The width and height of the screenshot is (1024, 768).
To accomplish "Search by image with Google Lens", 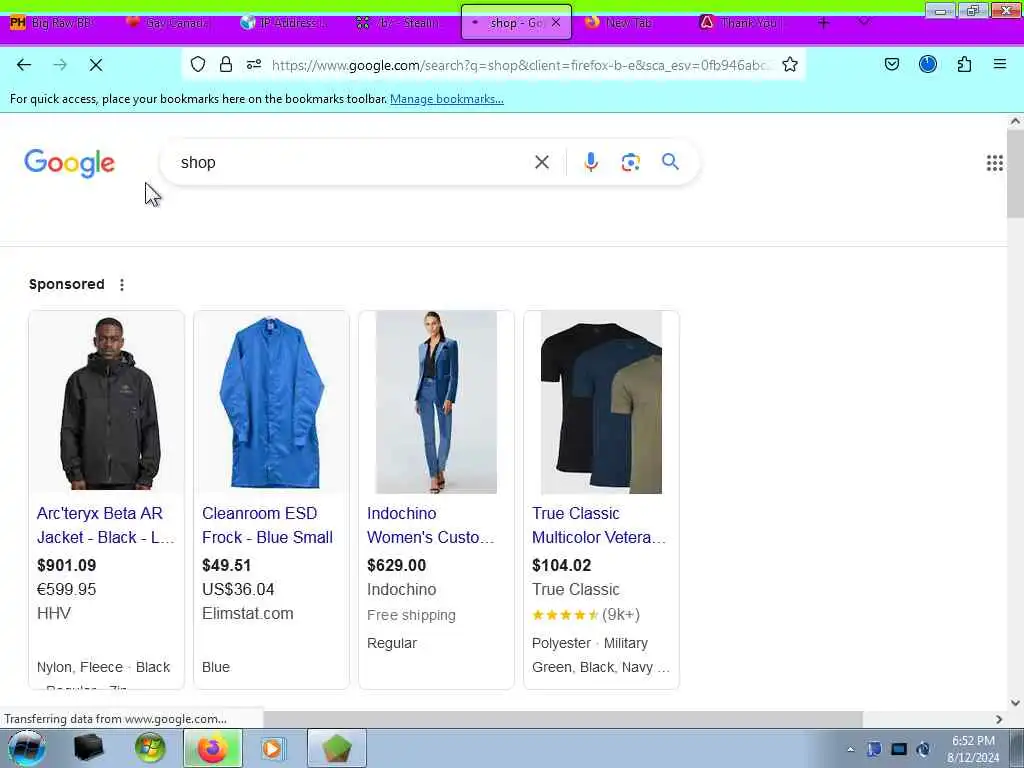I will point(631,162).
